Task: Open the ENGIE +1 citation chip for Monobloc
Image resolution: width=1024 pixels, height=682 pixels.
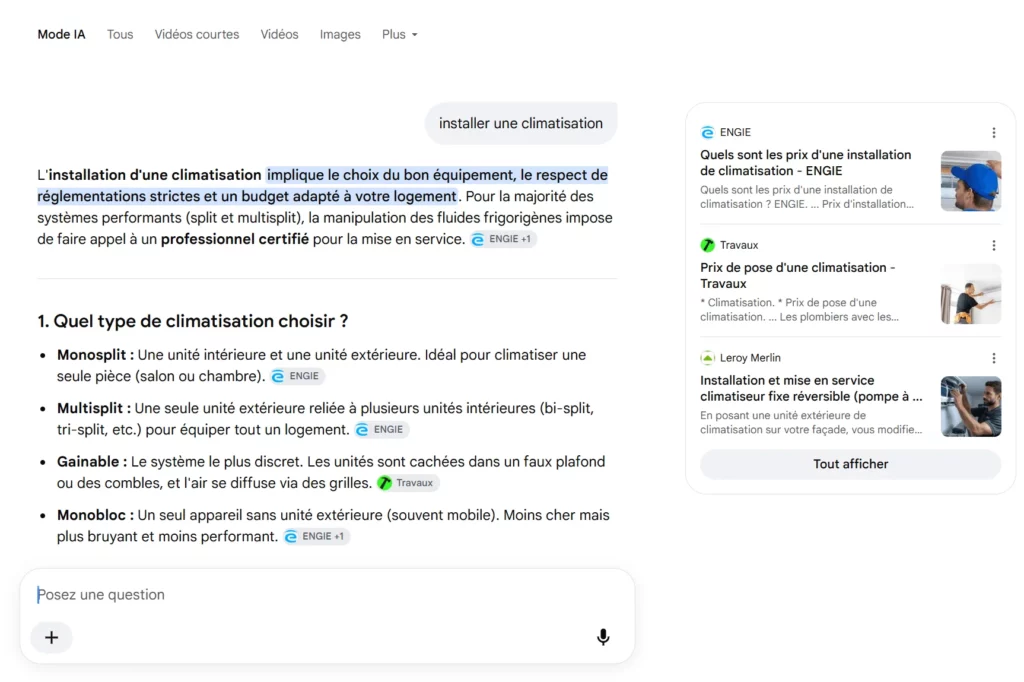Action: click(316, 537)
